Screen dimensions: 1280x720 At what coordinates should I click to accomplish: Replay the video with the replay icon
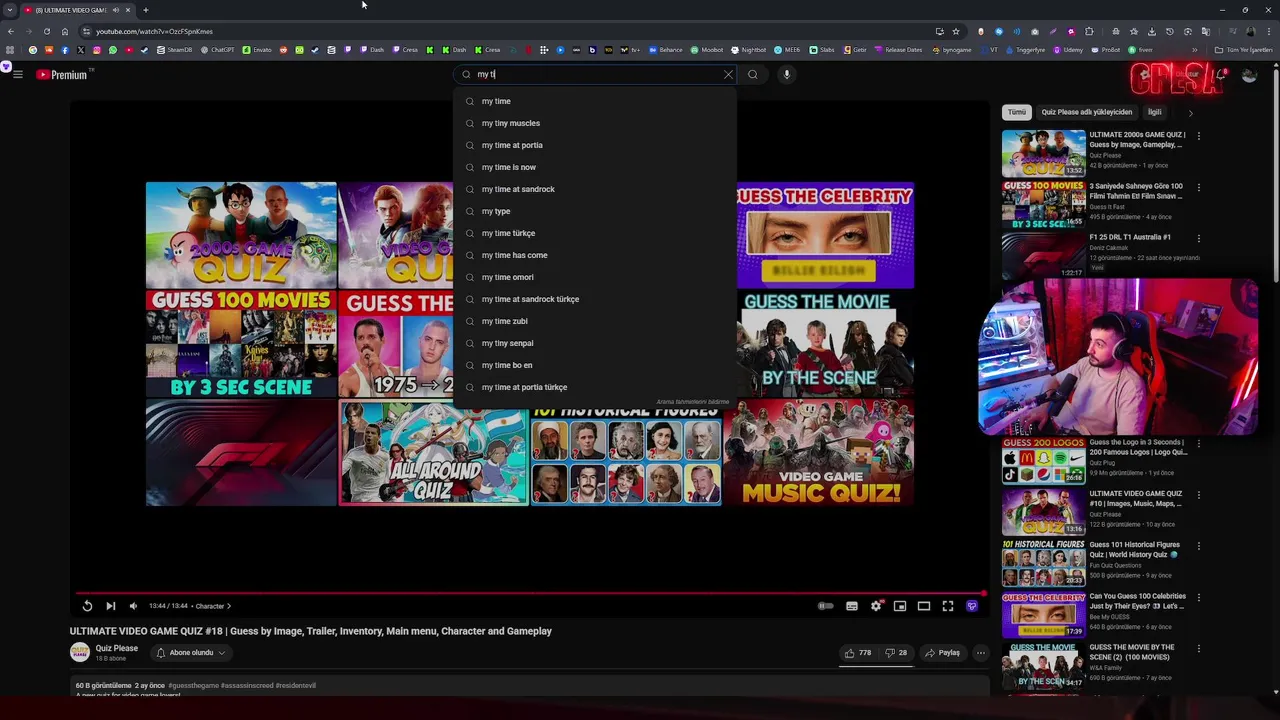pos(87,606)
